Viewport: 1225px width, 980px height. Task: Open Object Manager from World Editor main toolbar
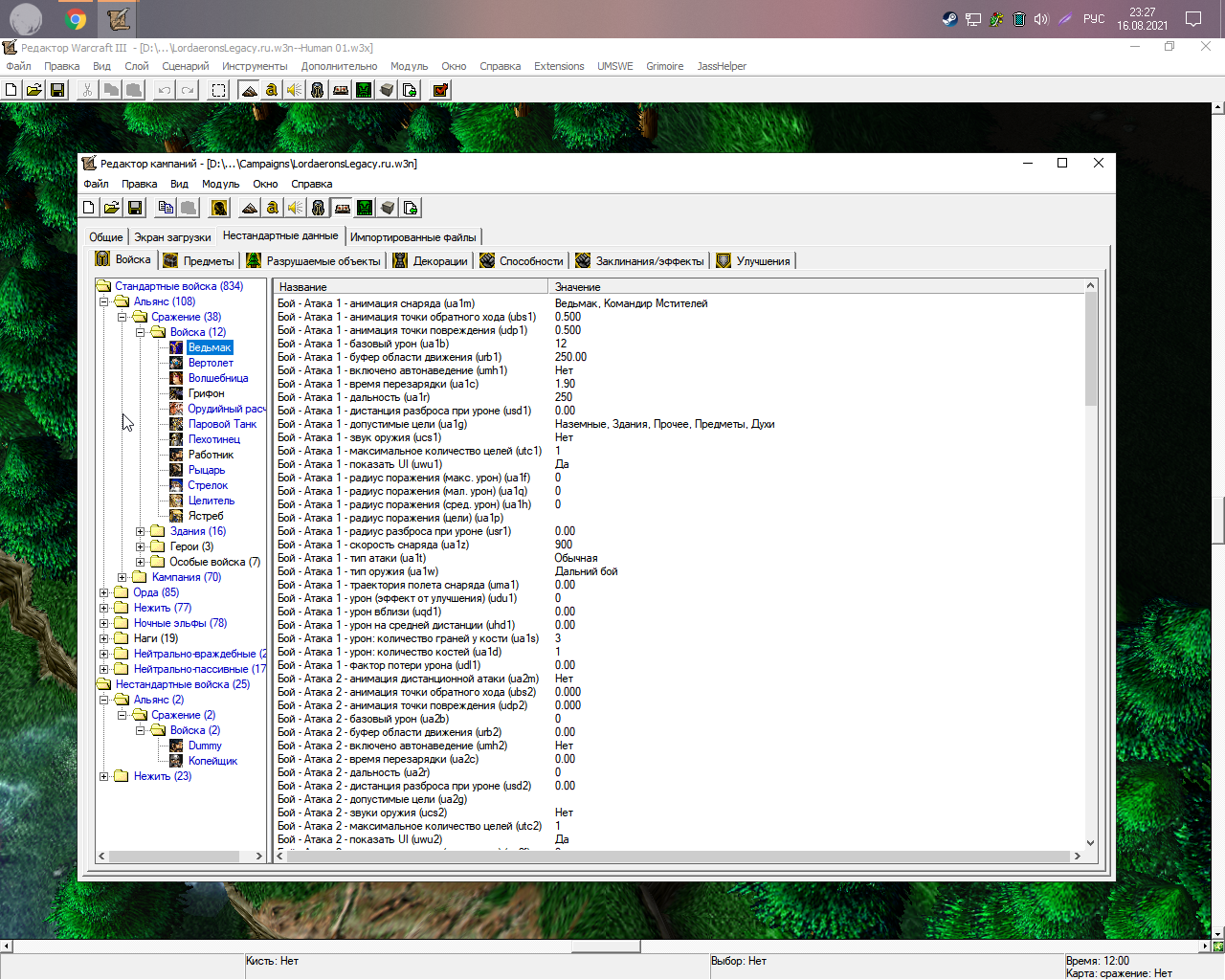coord(387,90)
